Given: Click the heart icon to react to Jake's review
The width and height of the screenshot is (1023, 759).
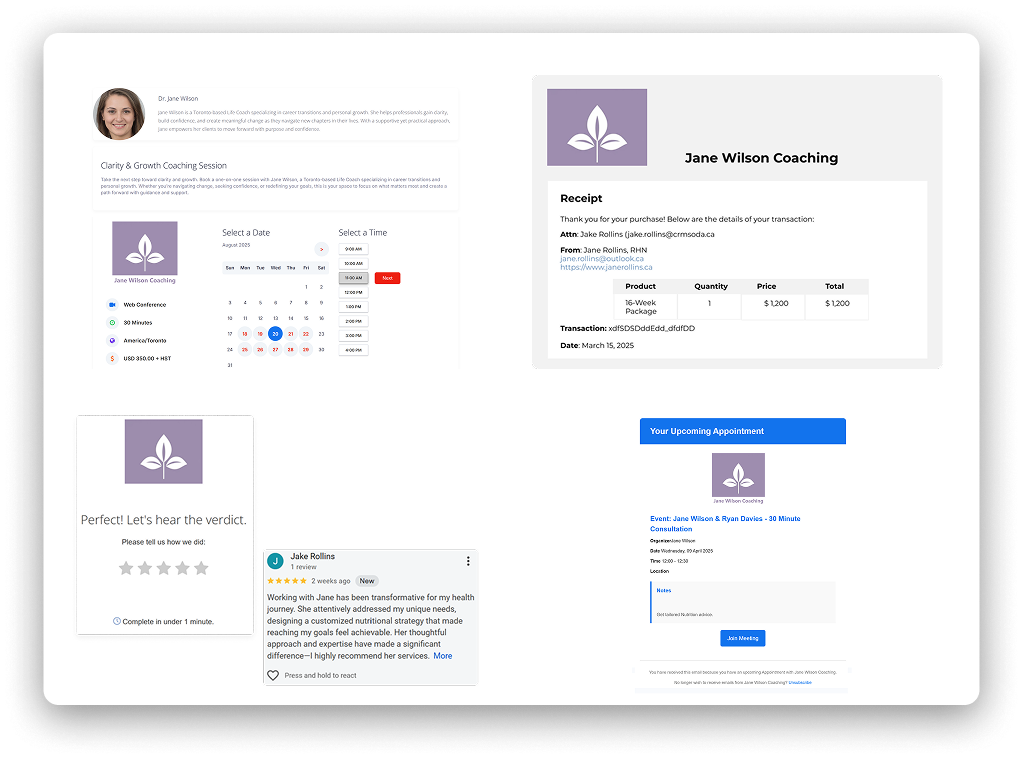Looking at the screenshot, I should coord(273,675).
